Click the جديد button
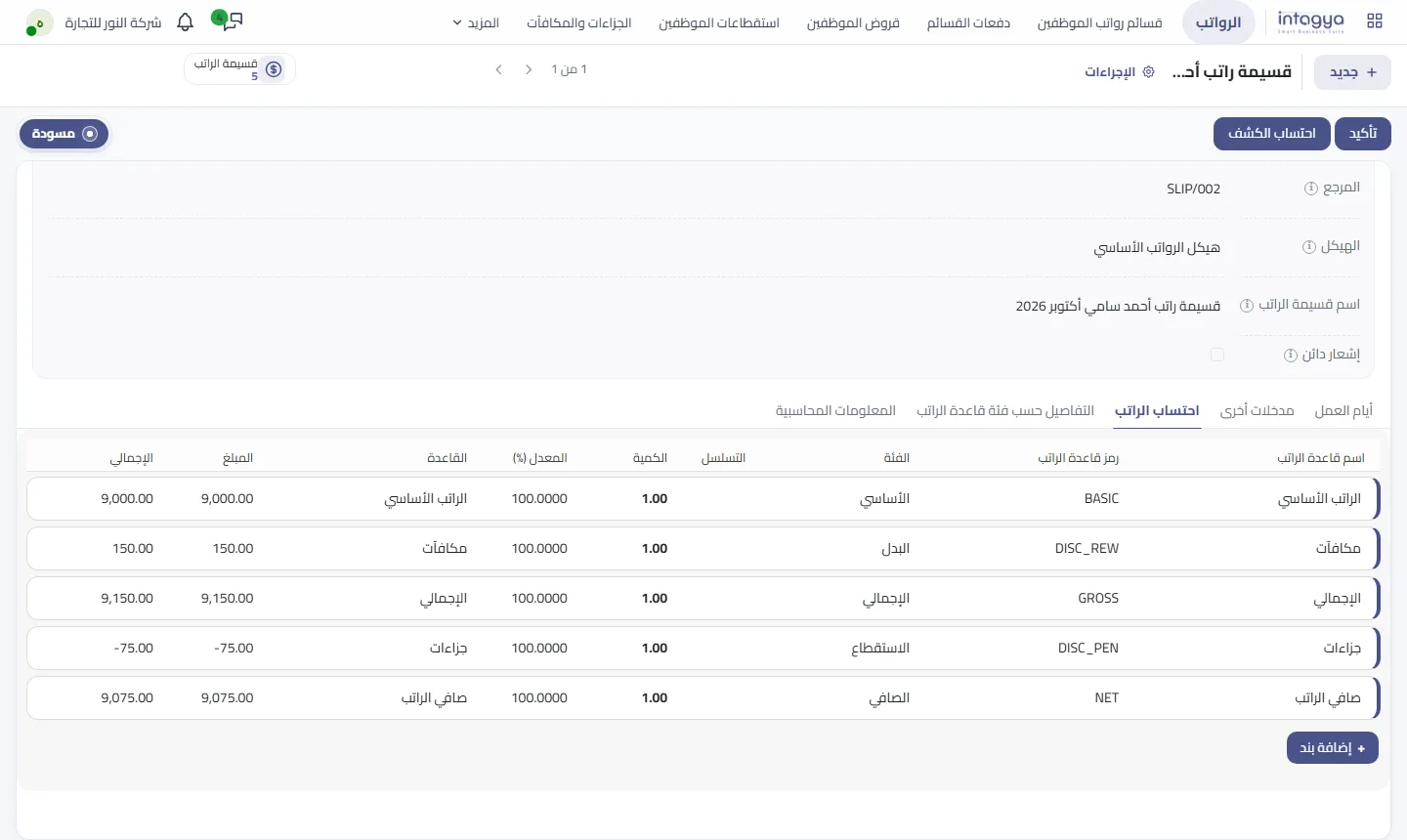This screenshot has height=840, width=1407. (x=1352, y=72)
